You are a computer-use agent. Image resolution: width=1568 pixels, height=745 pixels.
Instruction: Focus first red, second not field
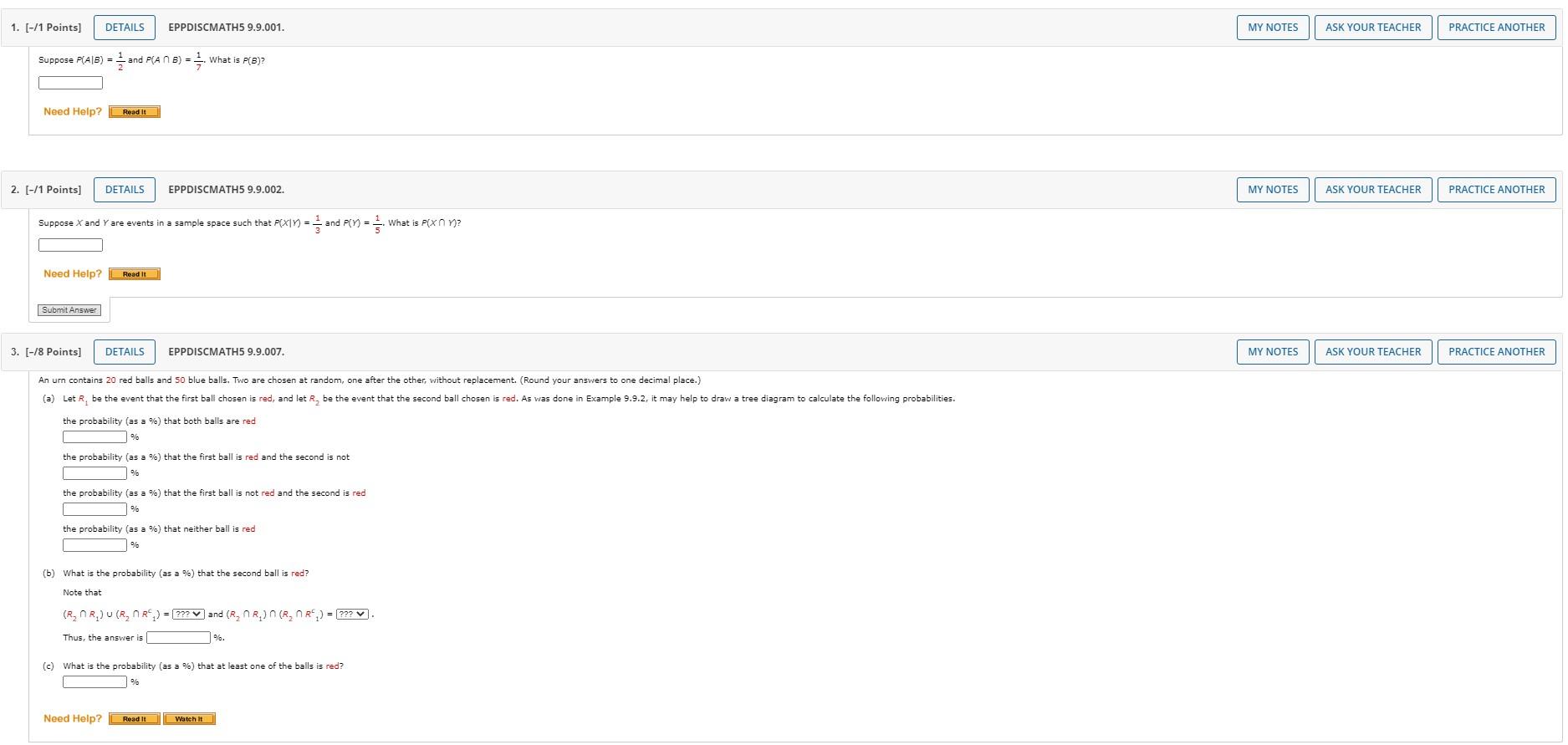click(x=94, y=472)
